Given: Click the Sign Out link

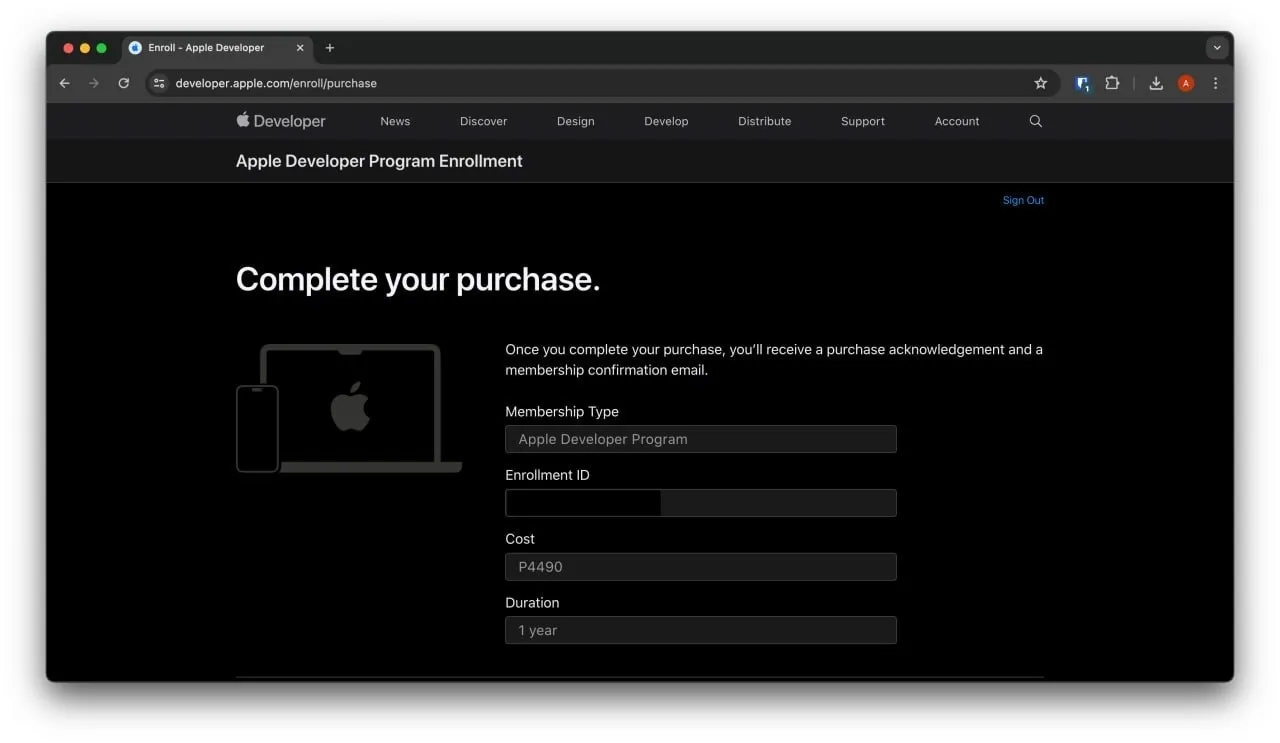Looking at the screenshot, I should pos(1023,200).
